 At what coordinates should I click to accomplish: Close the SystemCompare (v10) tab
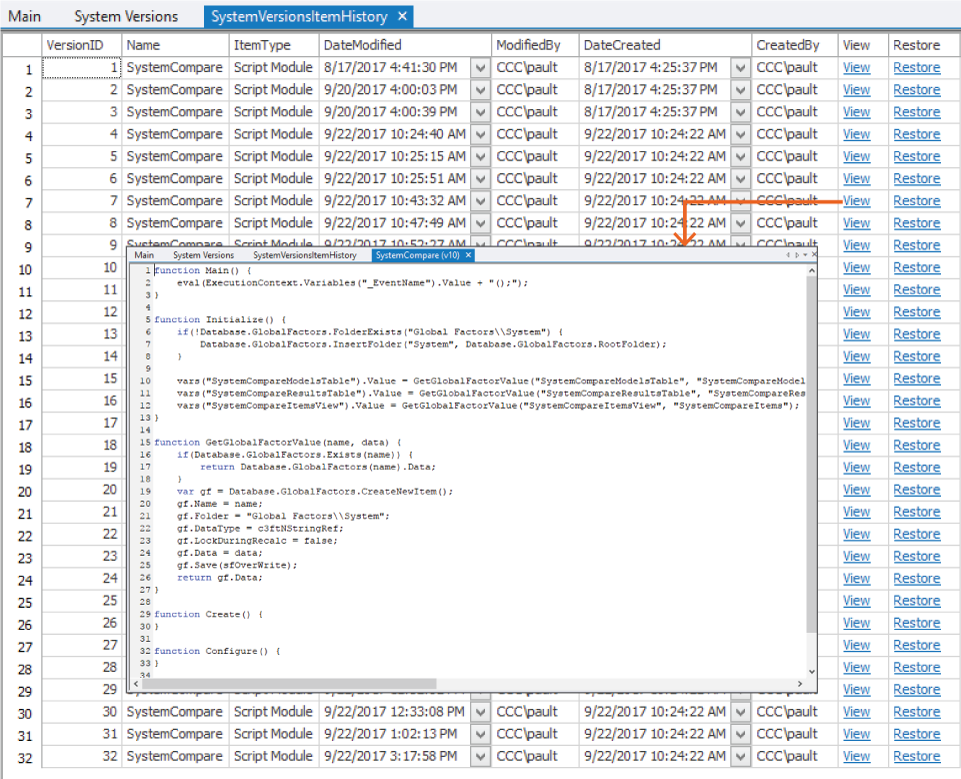pyautogui.click(x=468, y=255)
